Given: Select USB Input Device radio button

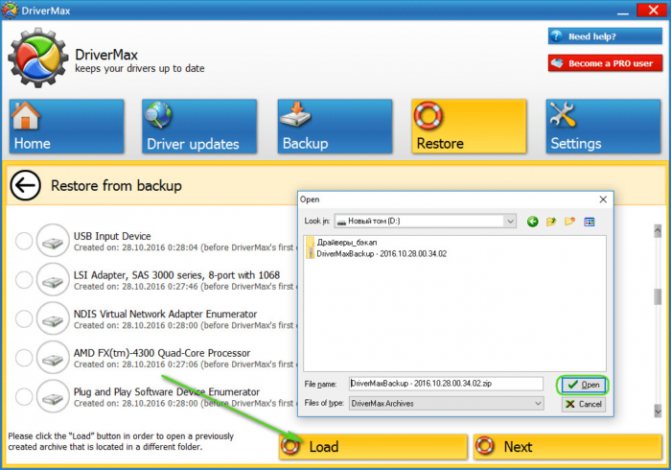Looking at the screenshot, I should click(x=24, y=241).
